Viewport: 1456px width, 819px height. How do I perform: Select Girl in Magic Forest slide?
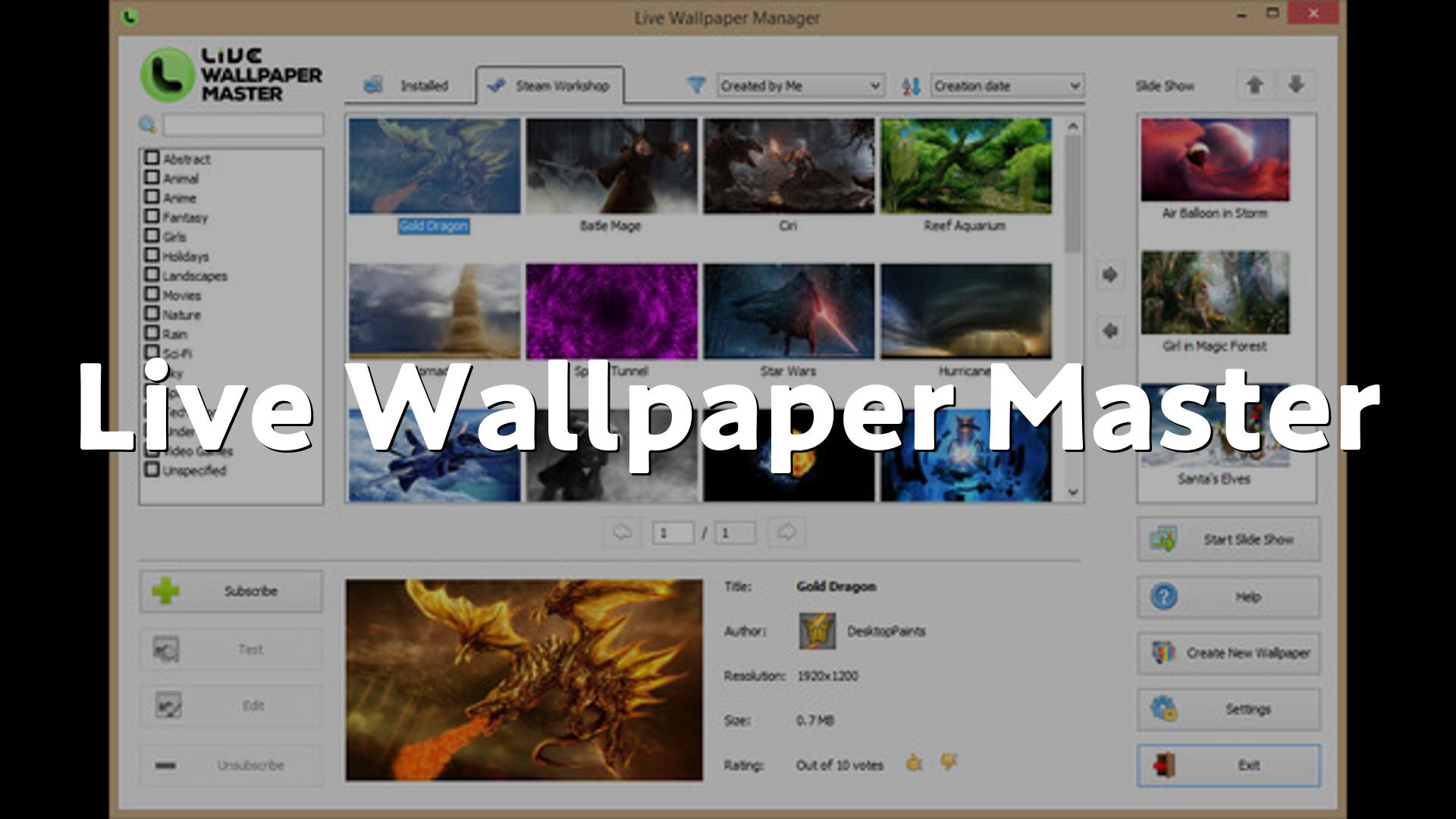[x=1215, y=293]
